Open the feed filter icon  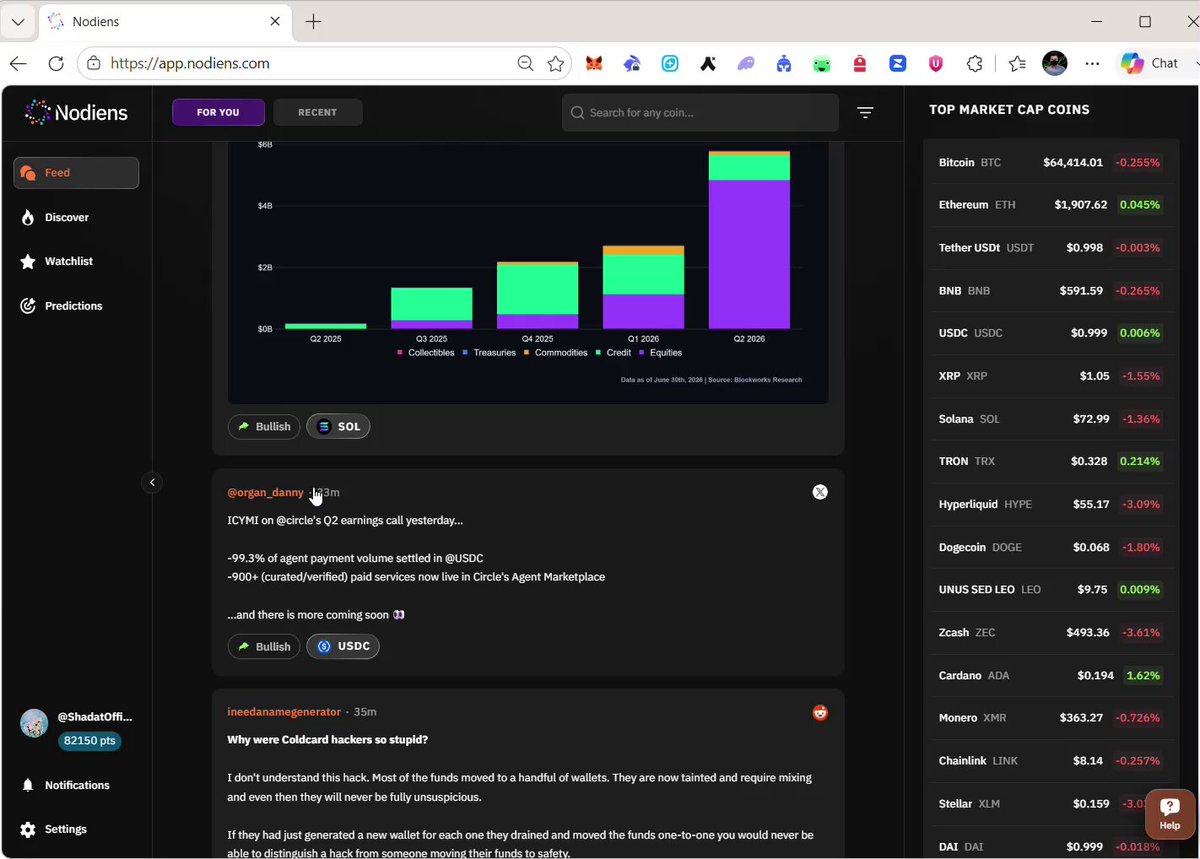click(x=865, y=112)
